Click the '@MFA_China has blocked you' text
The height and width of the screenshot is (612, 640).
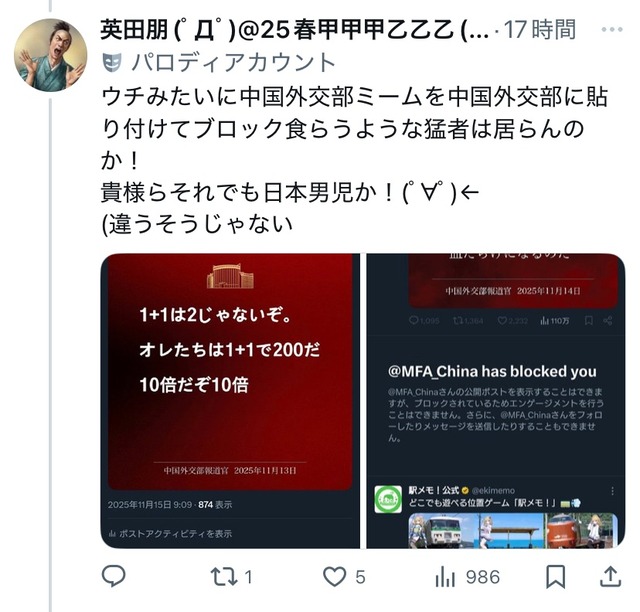[x=492, y=371]
